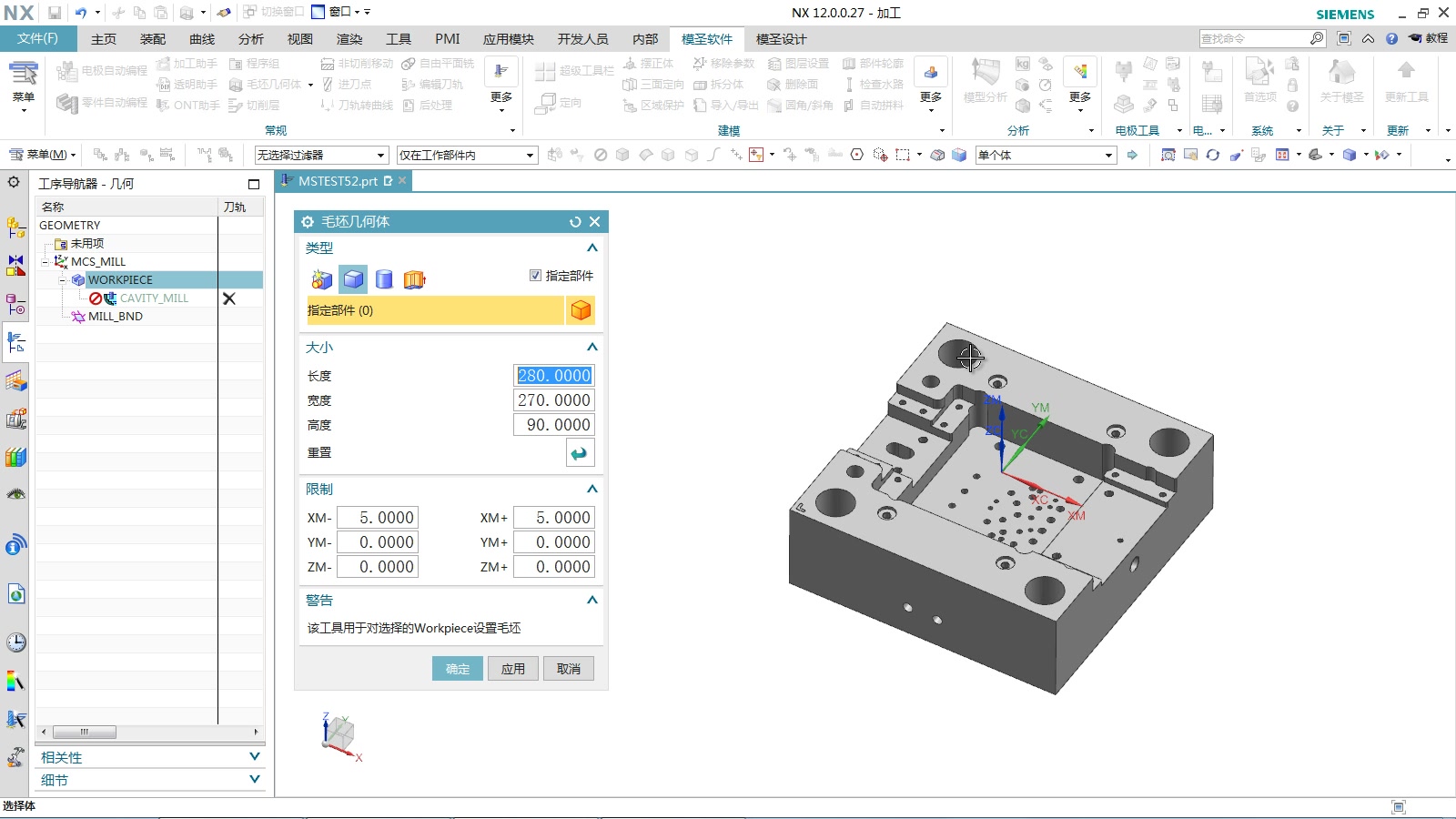Click the 应用 button
Image resolution: width=1456 pixels, height=819 pixels.
[513, 669]
